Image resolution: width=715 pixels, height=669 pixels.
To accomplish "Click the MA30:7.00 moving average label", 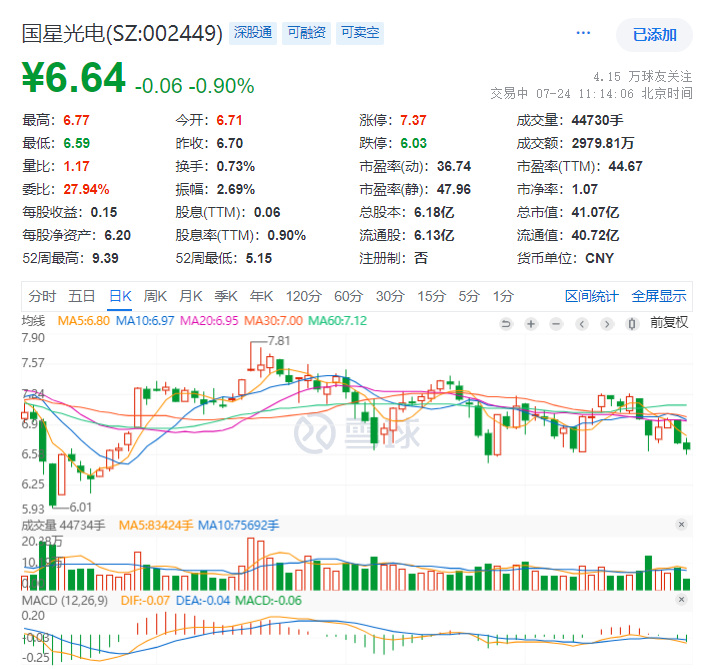I will [x=273, y=321].
